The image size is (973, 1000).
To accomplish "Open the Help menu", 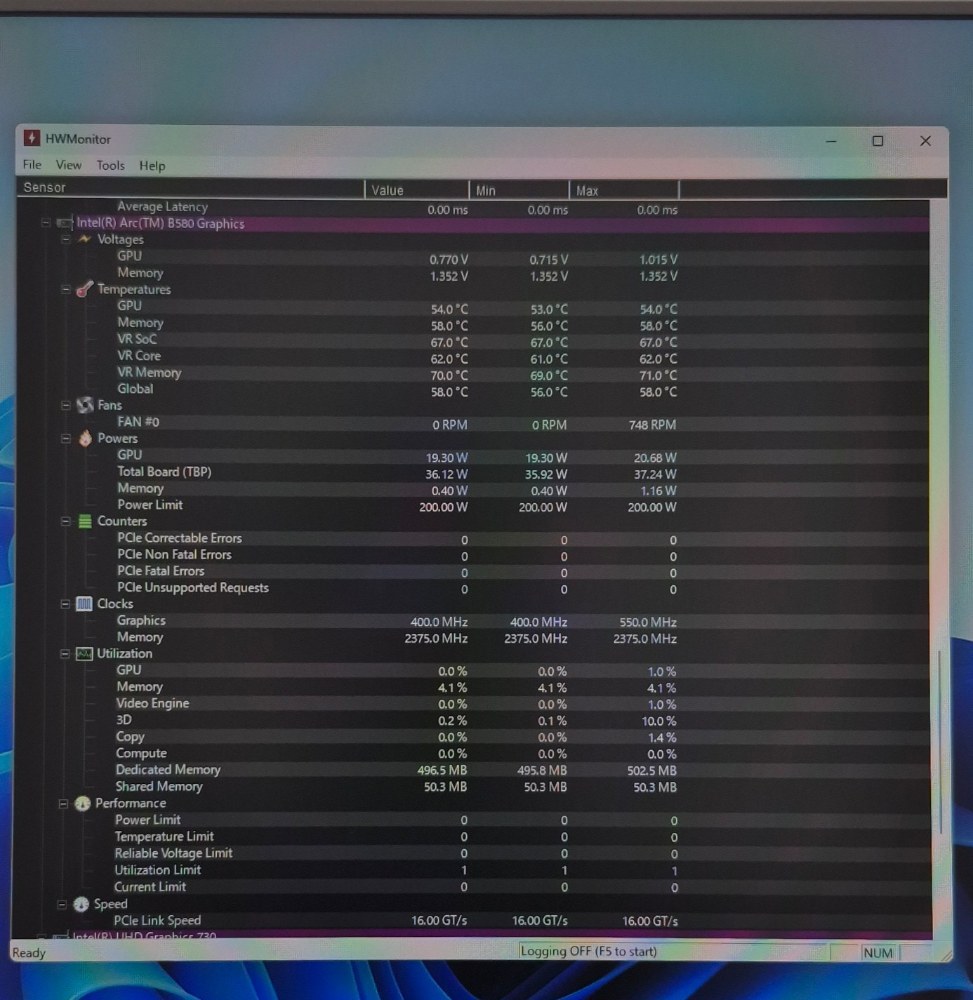I will point(152,166).
